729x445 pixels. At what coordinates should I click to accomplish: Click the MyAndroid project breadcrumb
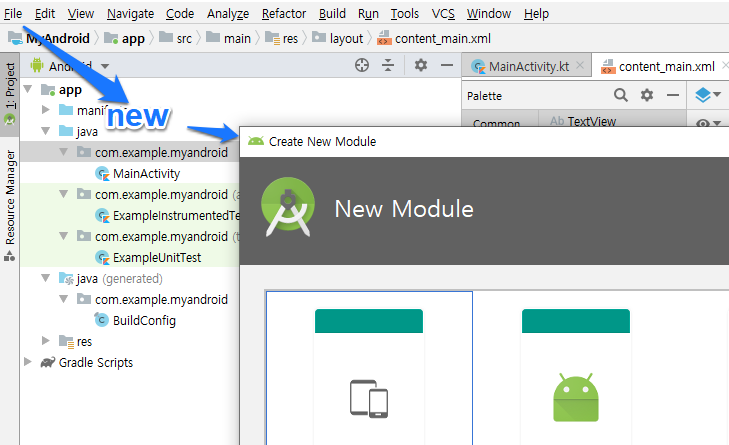(x=49, y=39)
